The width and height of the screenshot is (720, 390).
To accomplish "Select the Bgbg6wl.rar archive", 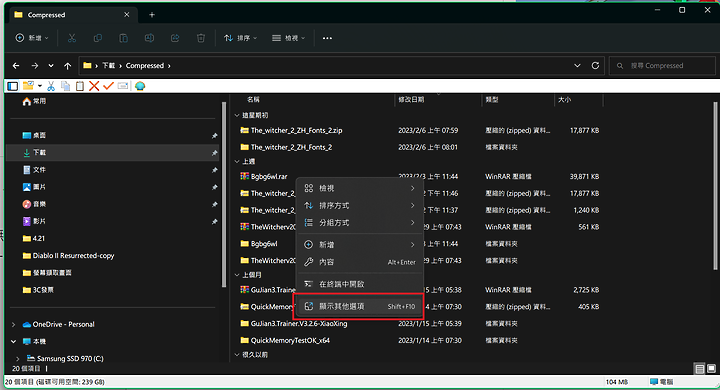I will pos(269,176).
